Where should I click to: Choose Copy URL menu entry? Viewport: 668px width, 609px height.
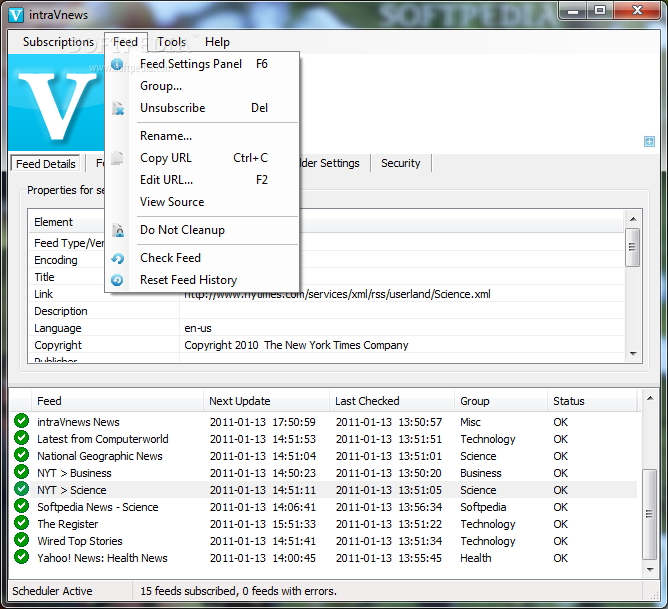(202, 158)
